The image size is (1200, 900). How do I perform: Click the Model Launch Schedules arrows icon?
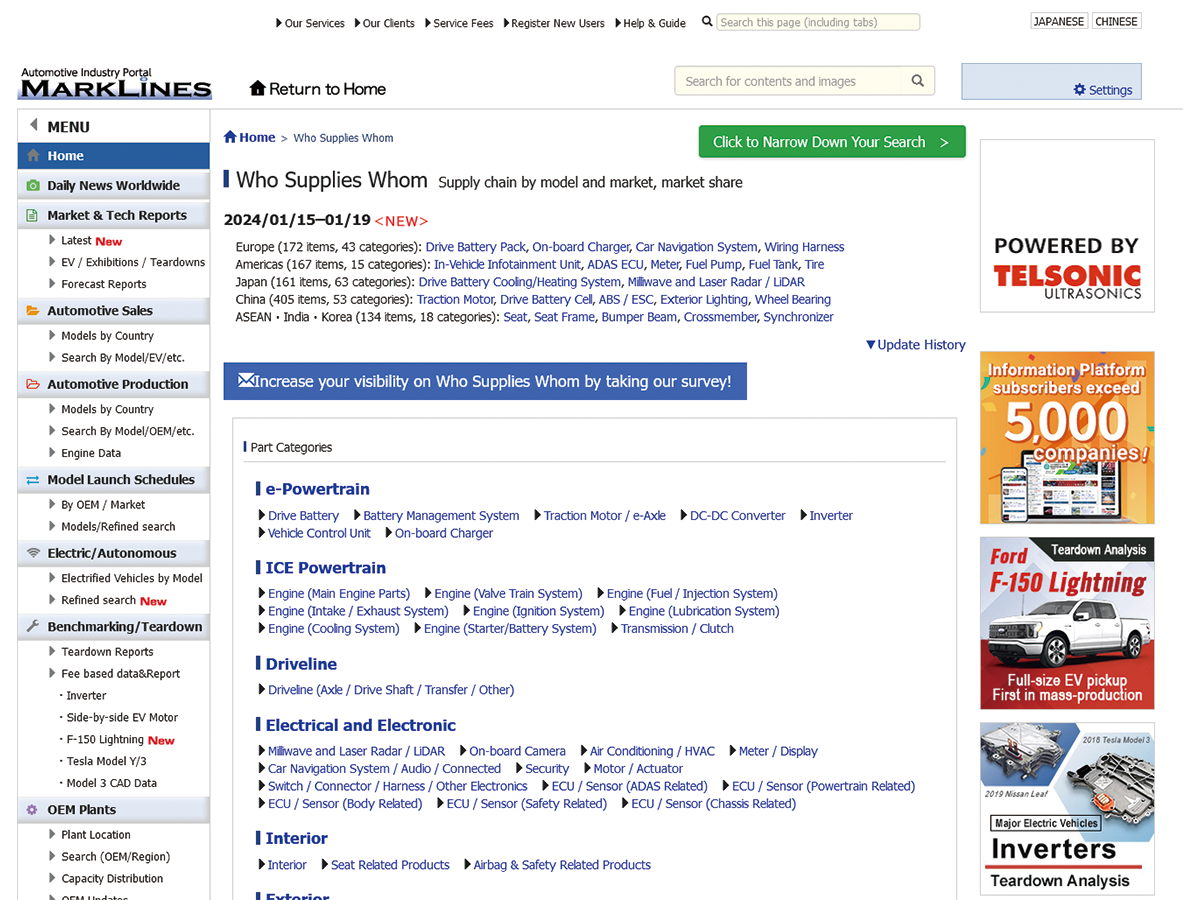(x=33, y=480)
